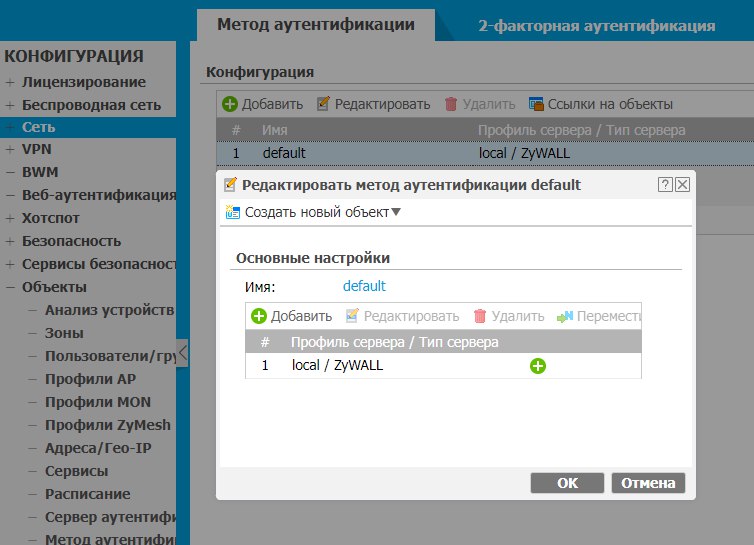This screenshot has height=545, width=754.
Task: Click the Профиль сервера / Тип сервера dialog header
Action: (394, 342)
